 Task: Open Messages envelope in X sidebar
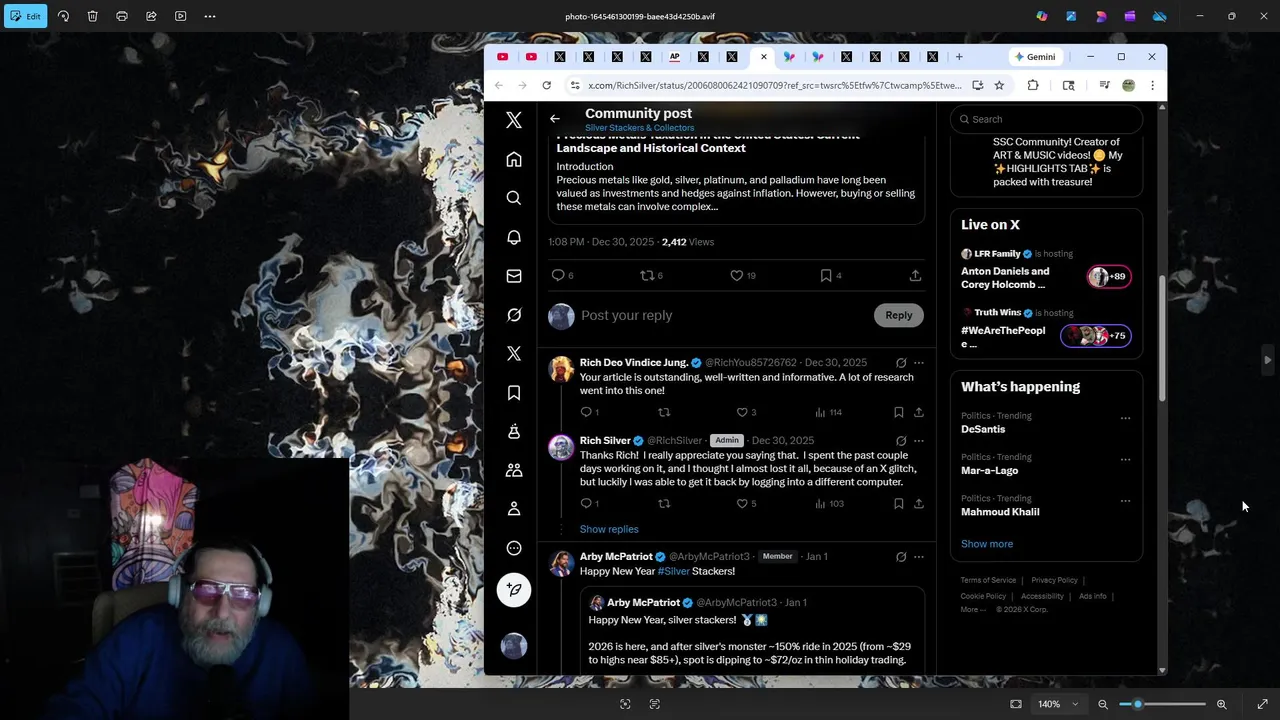514,276
